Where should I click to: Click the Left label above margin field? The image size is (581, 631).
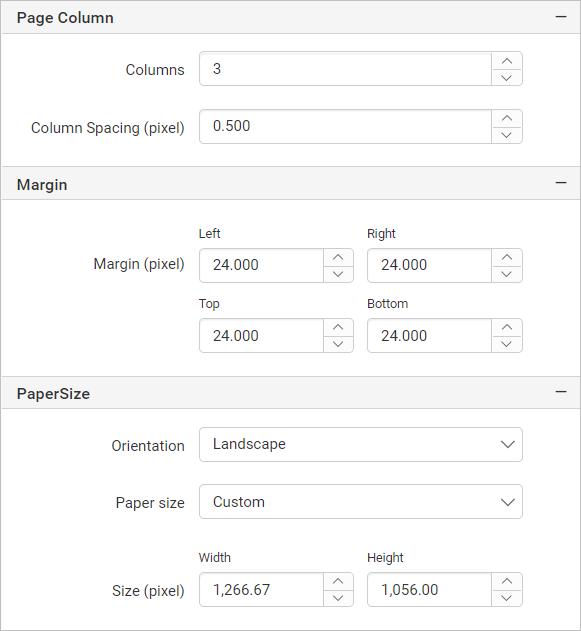click(209, 233)
